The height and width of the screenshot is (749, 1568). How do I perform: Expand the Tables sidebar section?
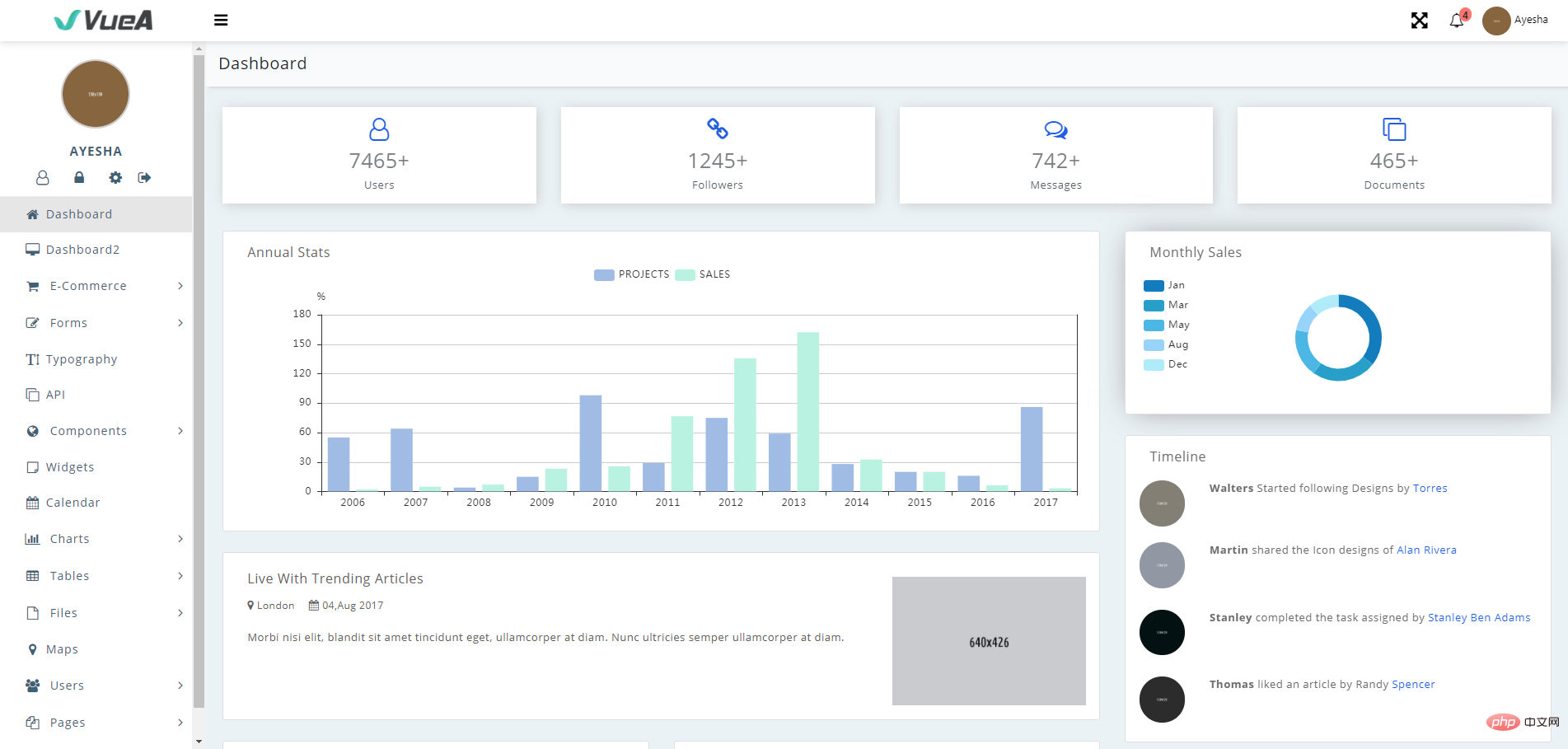(x=70, y=576)
